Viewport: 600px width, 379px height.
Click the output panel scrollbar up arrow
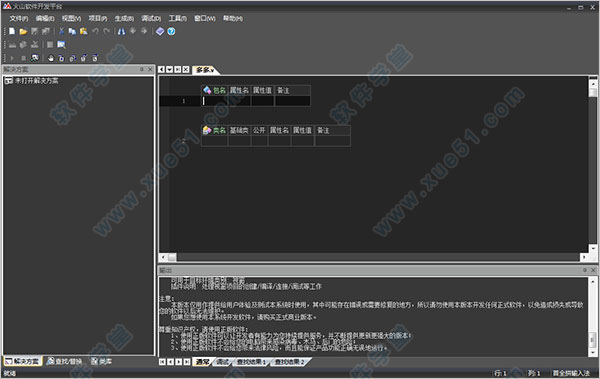[x=593, y=282]
